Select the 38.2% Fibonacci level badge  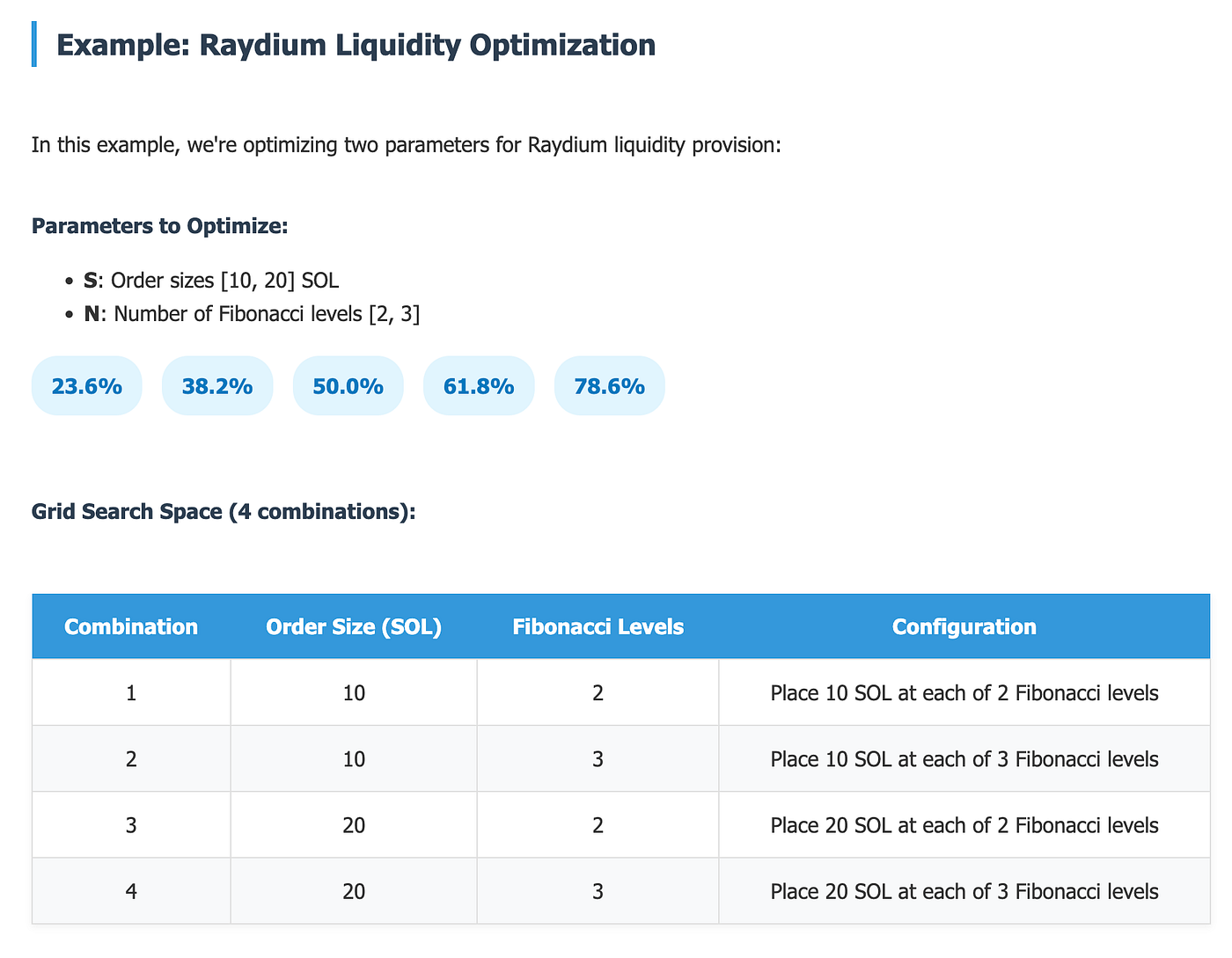pyautogui.click(x=216, y=385)
